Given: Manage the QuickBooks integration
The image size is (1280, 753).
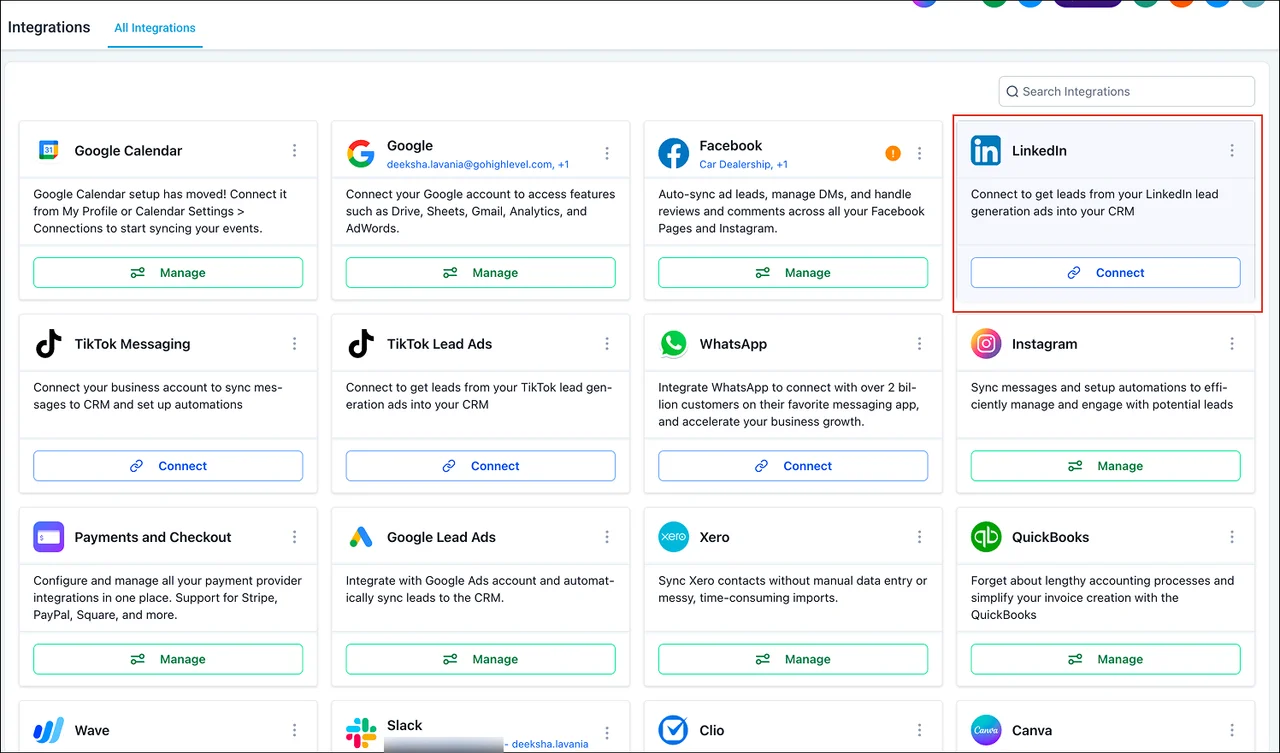Looking at the screenshot, I should 1106,659.
